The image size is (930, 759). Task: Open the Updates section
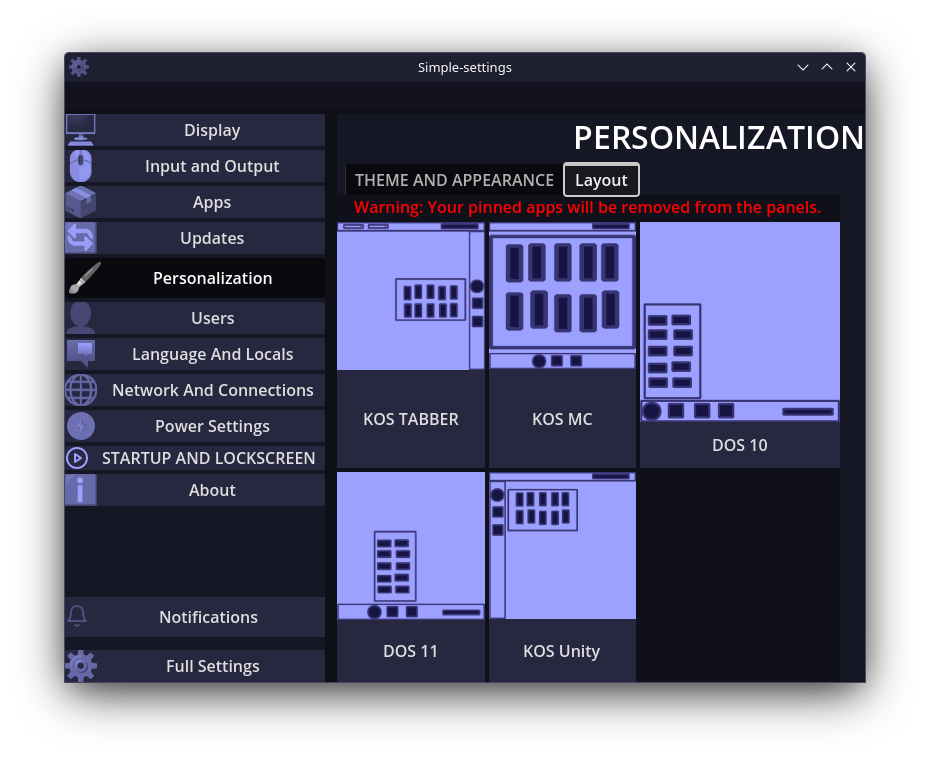click(195, 238)
